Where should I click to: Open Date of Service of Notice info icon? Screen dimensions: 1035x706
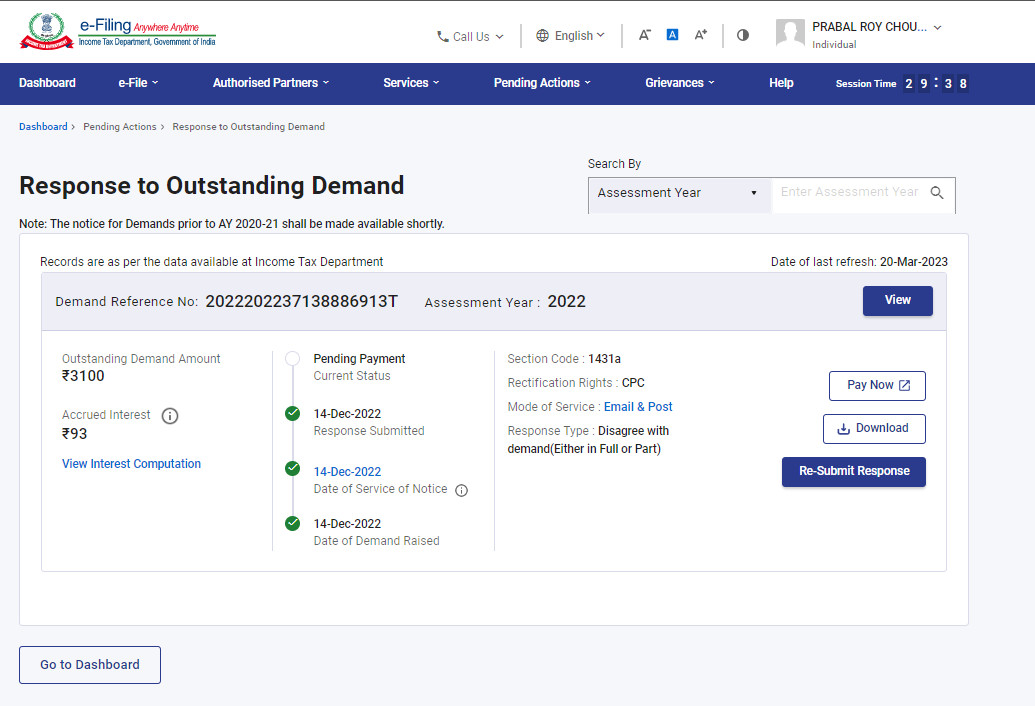(461, 490)
